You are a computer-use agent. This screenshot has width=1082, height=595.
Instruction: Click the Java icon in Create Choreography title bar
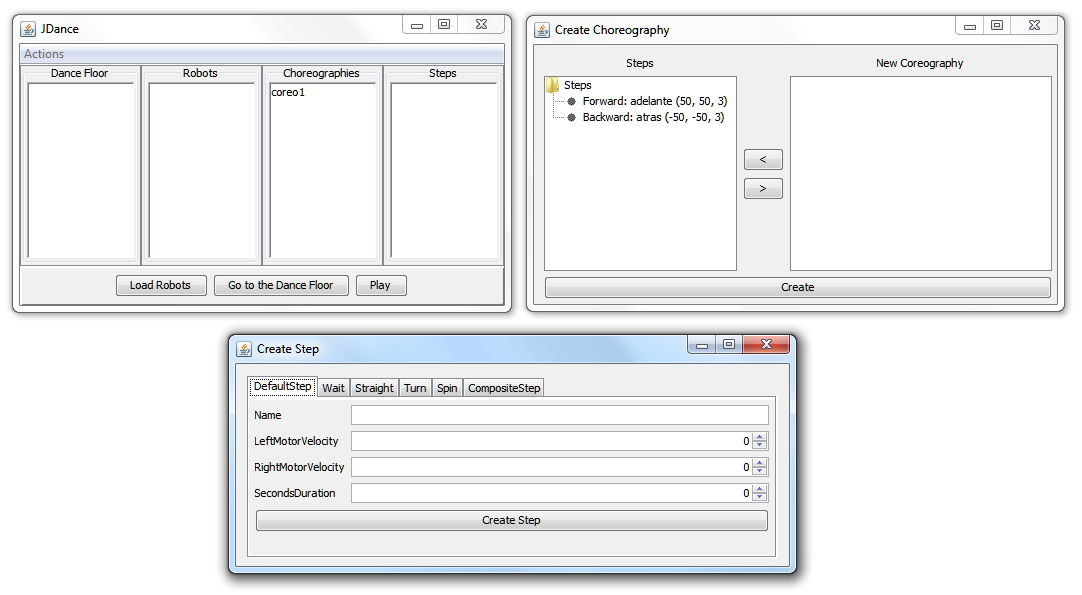[542, 30]
